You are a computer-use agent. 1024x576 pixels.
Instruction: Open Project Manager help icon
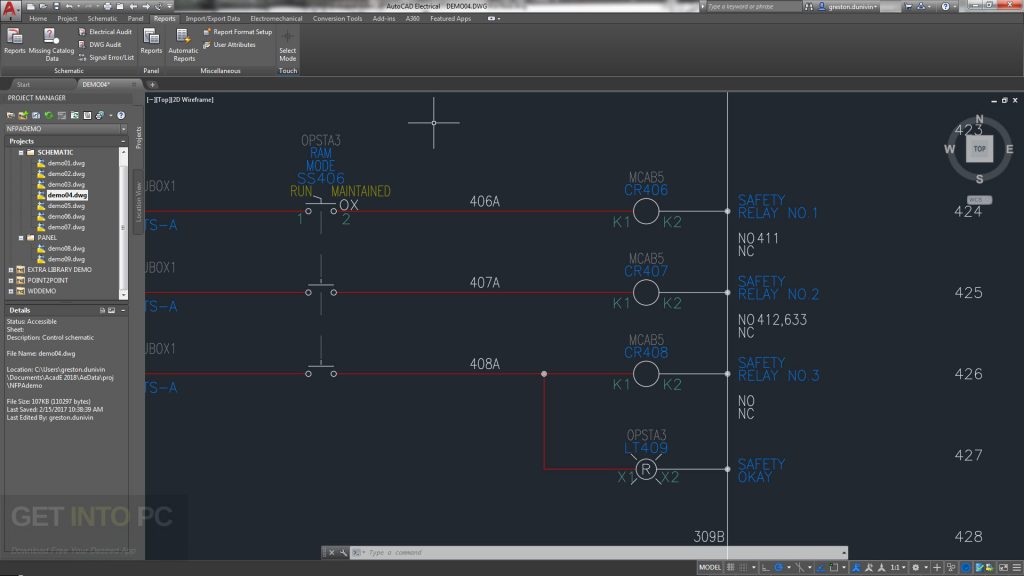[x=121, y=116]
